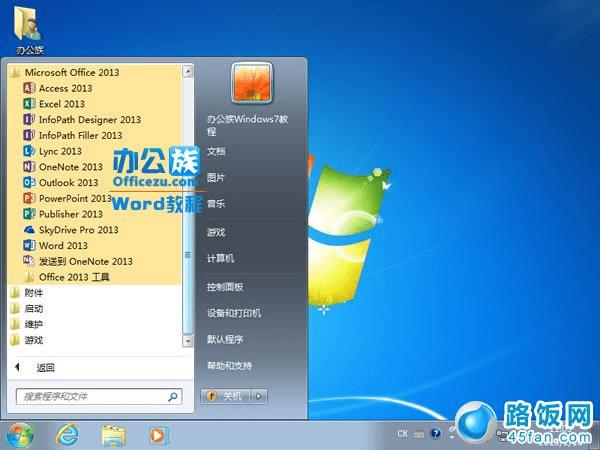Open Windows Media Player from the taskbar
The height and width of the screenshot is (450, 600).
(158, 435)
